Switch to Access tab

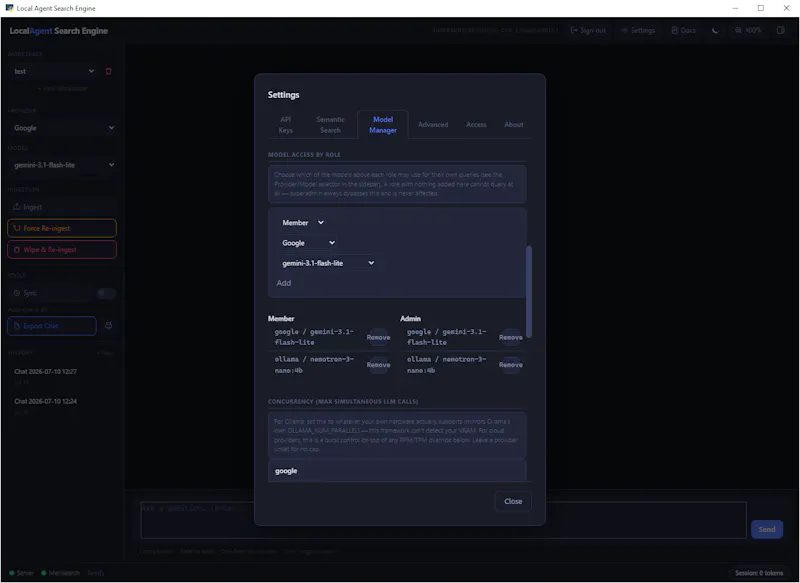pos(476,125)
